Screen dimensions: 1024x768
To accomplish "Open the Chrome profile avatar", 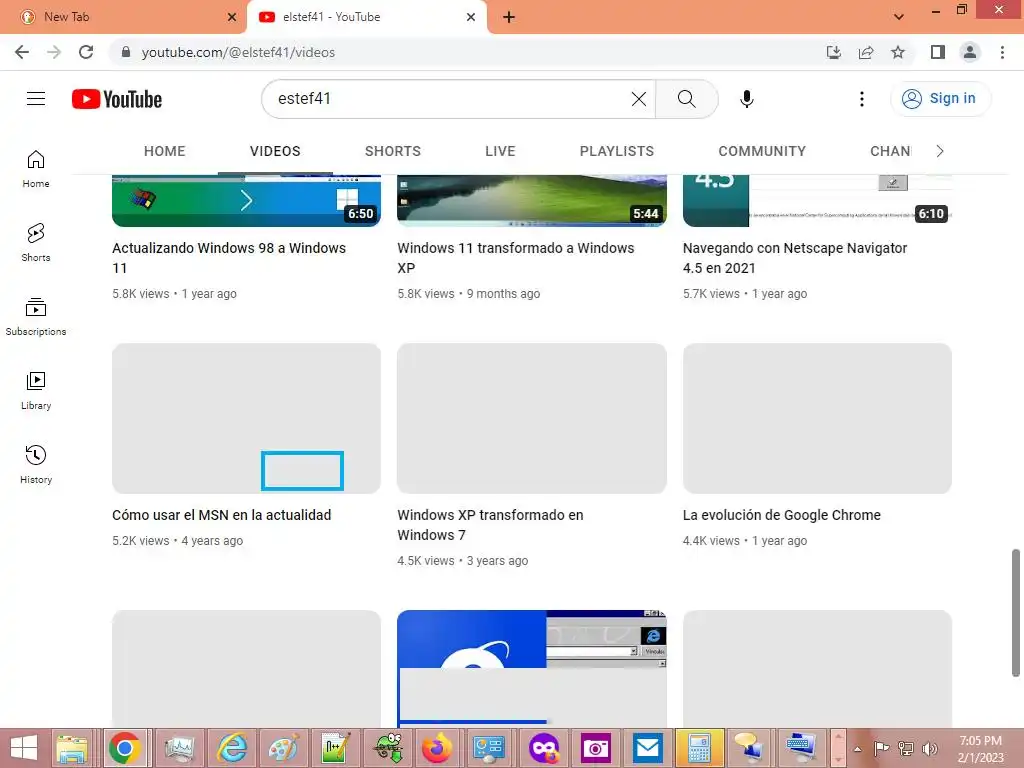I will 970,52.
